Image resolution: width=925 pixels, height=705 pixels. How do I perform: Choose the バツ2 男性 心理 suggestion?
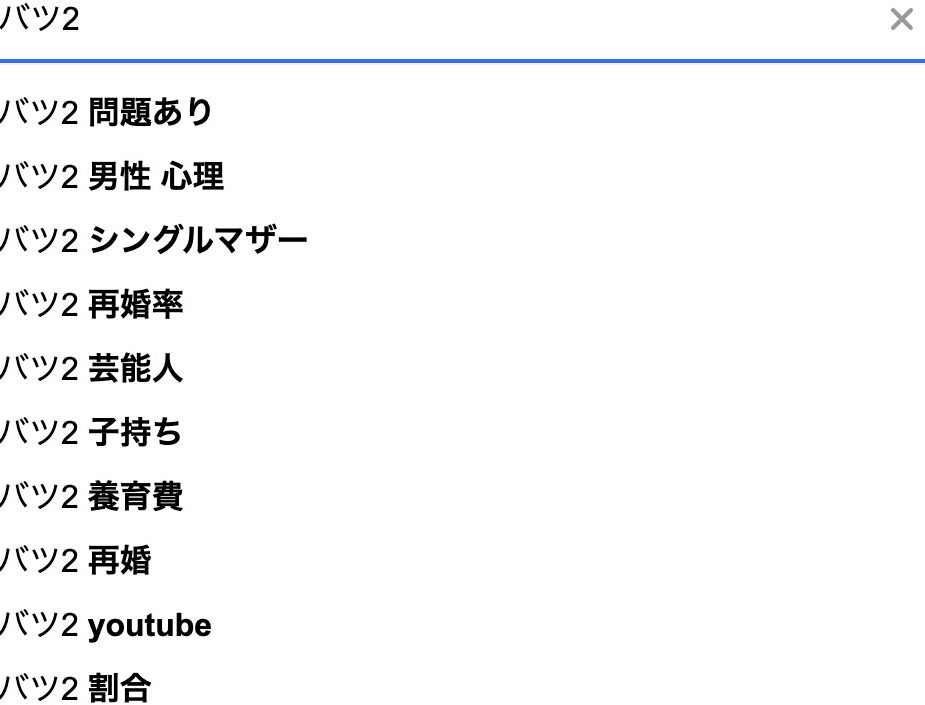pos(111,177)
